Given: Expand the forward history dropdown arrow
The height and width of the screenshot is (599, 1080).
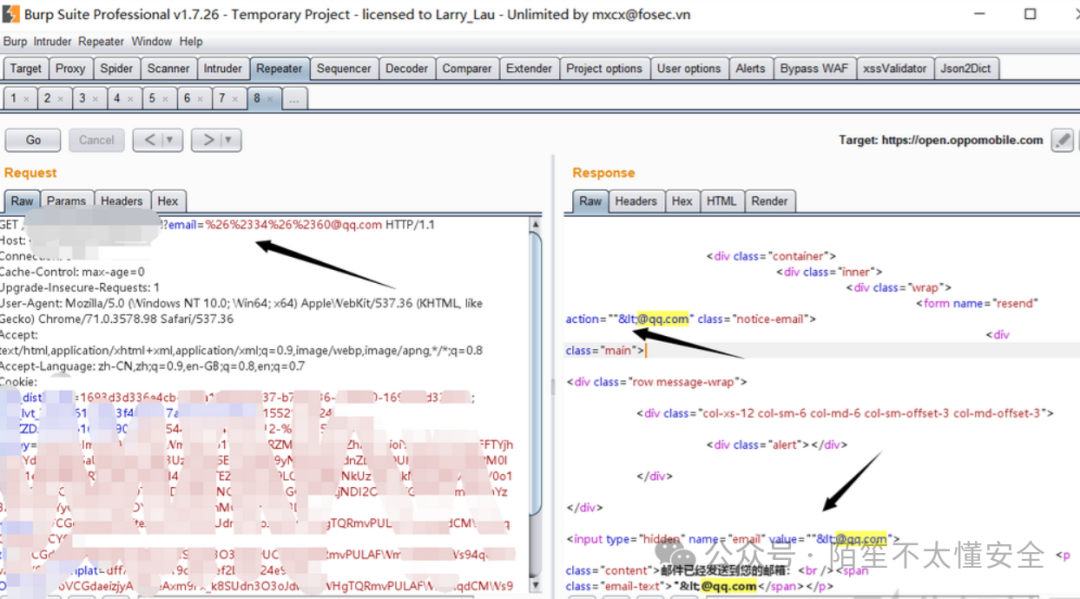Looking at the screenshot, I should coord(229,140).
